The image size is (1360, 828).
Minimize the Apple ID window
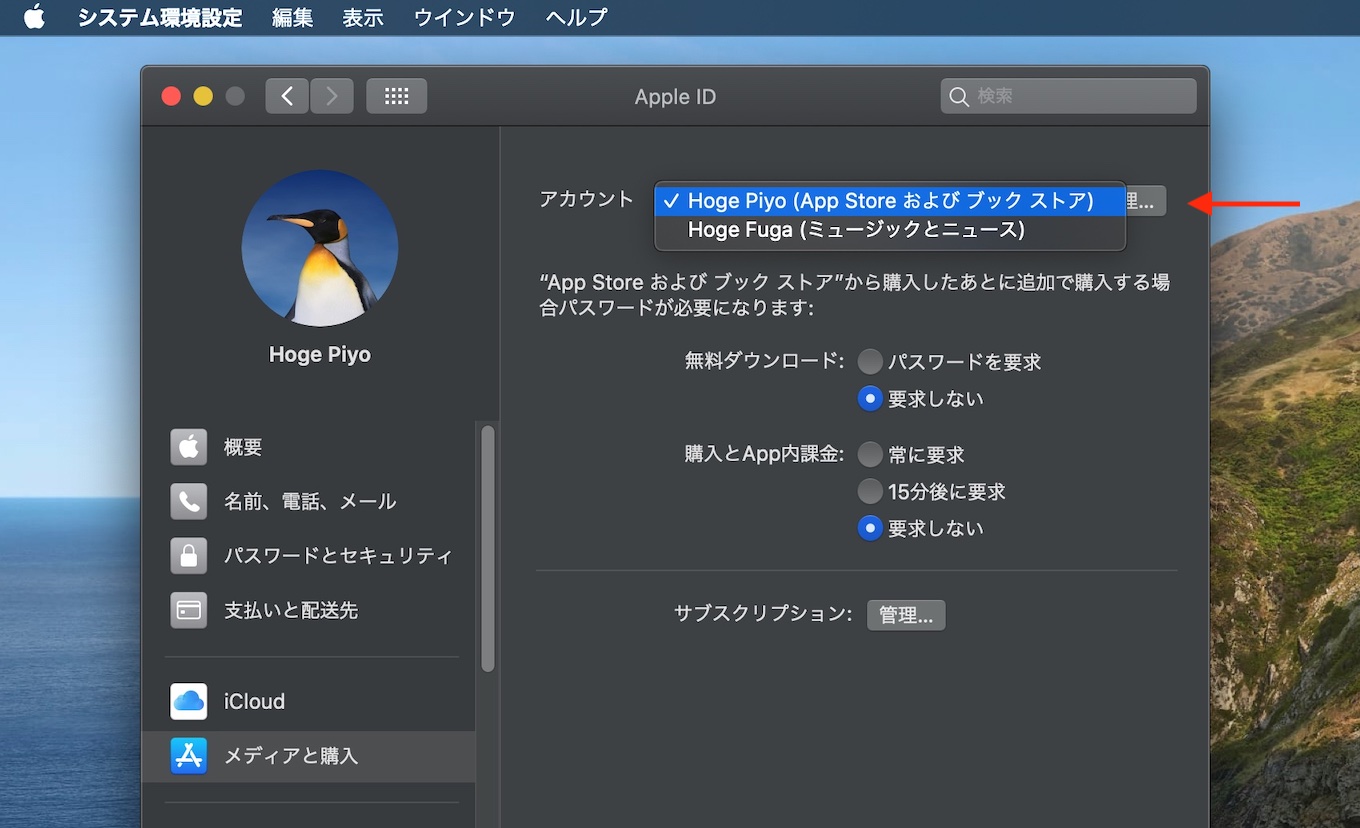click(203, 96)
